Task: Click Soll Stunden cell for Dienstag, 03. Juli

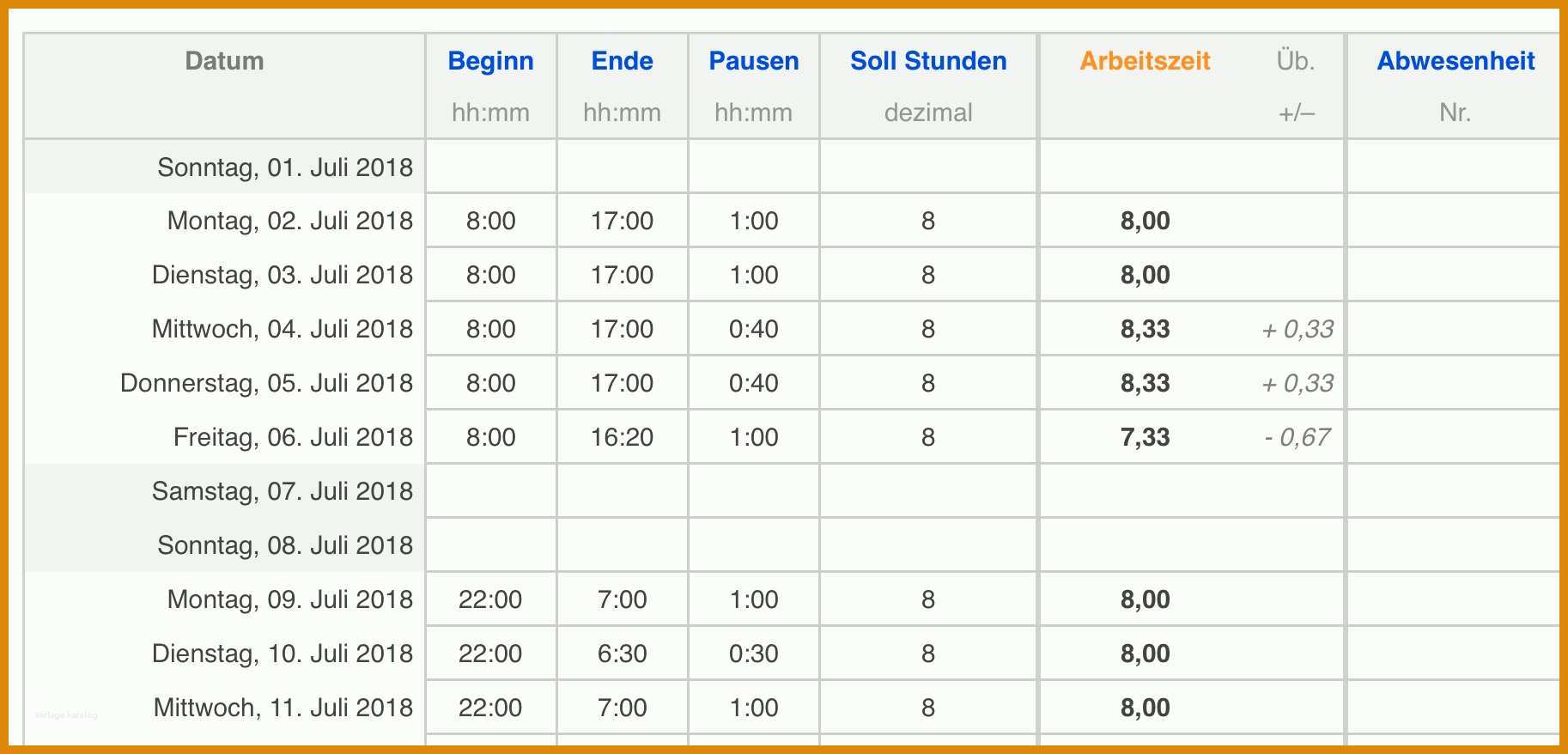Action: click(928, 275)
